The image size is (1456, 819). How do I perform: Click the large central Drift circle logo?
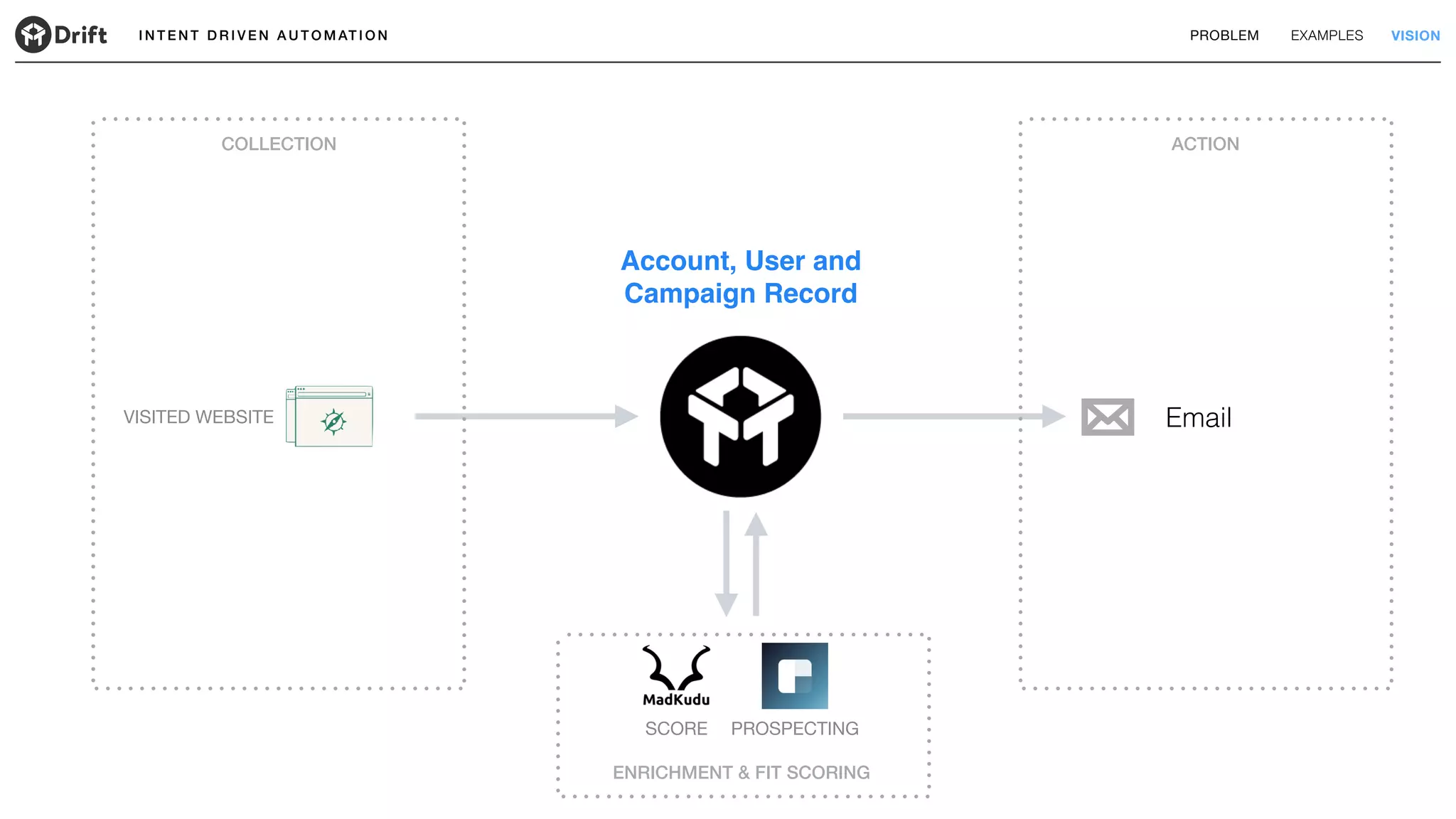740,417
